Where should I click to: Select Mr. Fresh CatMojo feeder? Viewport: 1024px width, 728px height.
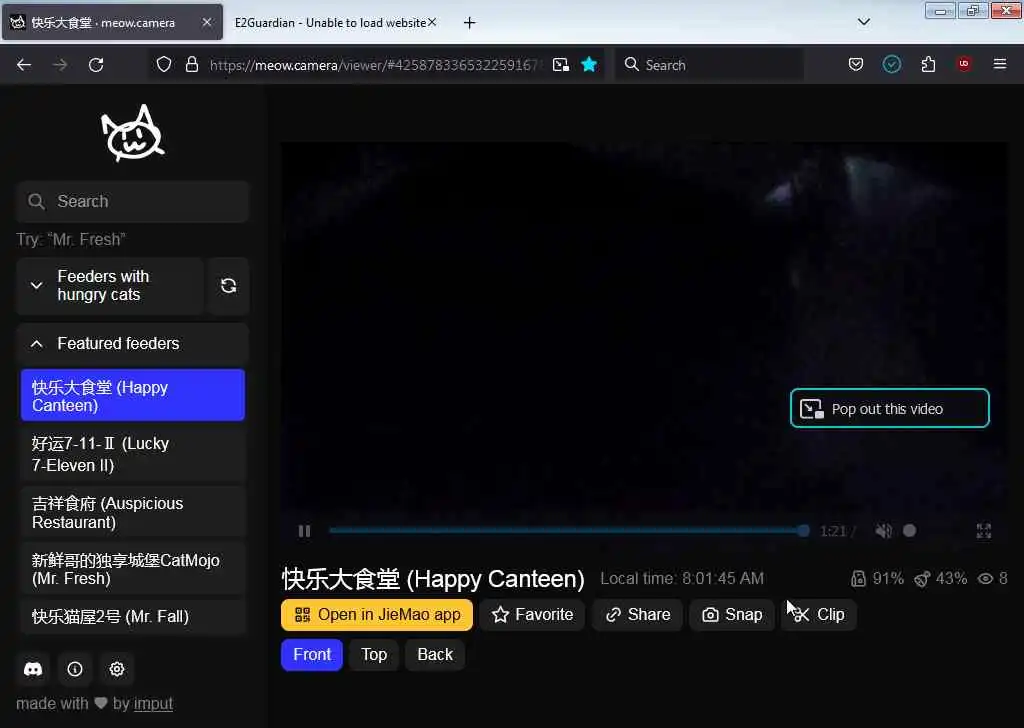point(133,569)
